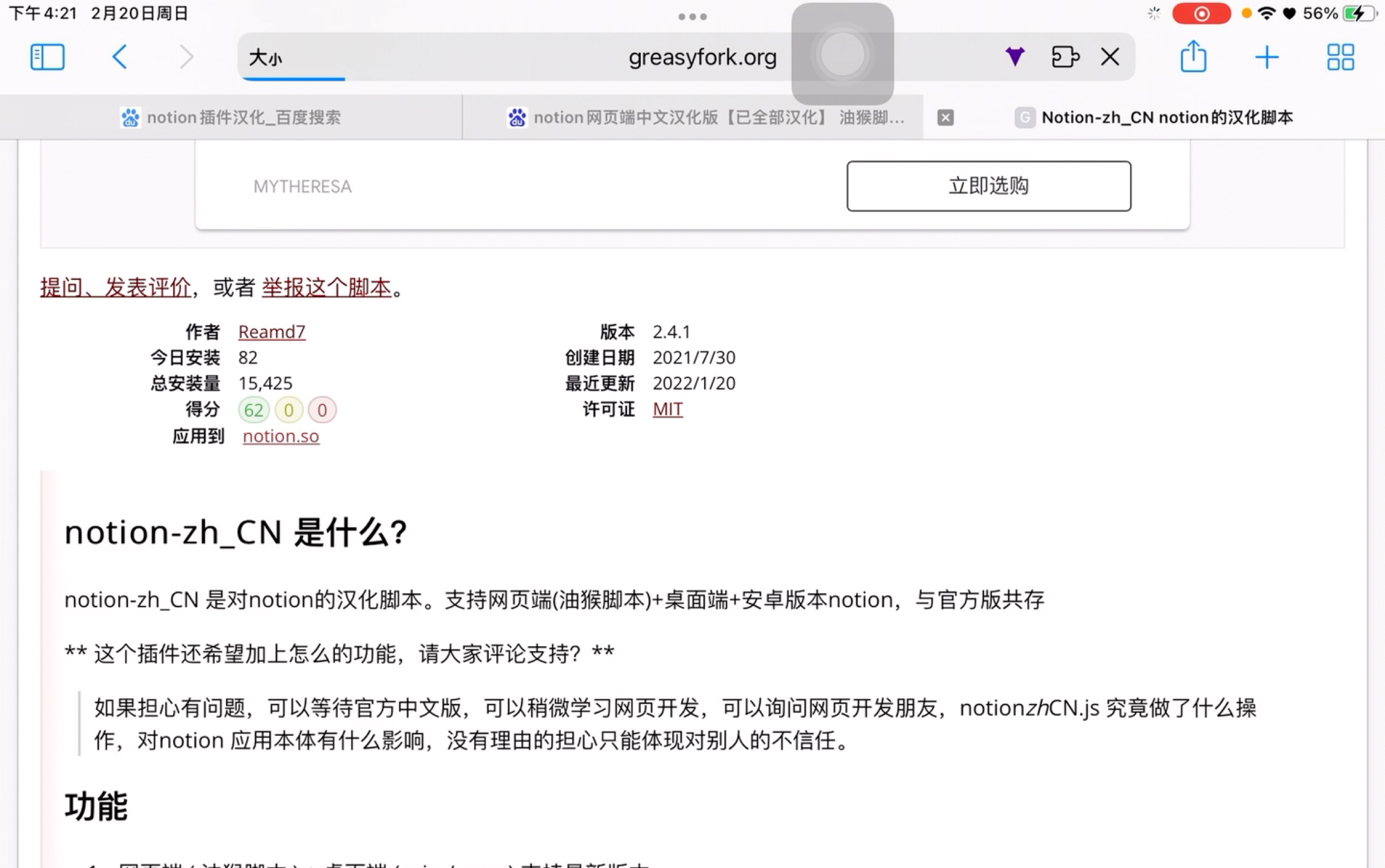Click the updated date 2022/1/20
This screenshot has width=1385, height=868.
(694, 384)
